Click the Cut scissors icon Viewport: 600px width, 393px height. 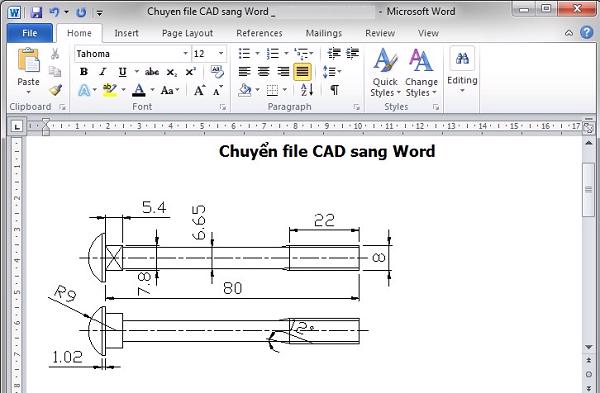click(x=55, y=54)
